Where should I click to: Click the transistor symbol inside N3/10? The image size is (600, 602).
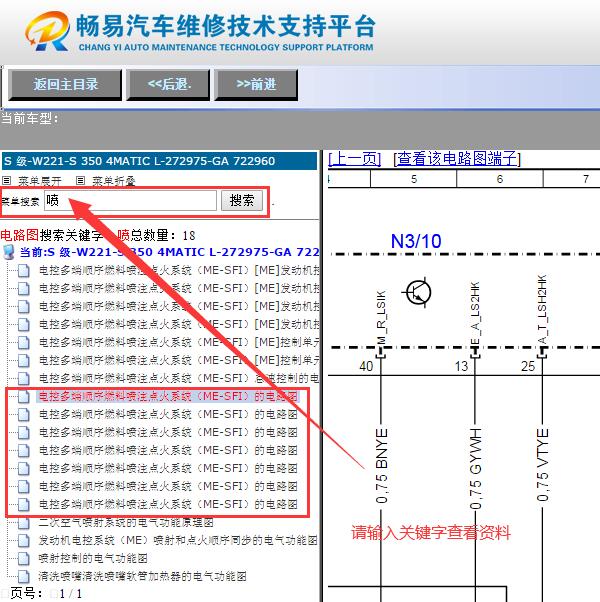click(x=418, y=293)
